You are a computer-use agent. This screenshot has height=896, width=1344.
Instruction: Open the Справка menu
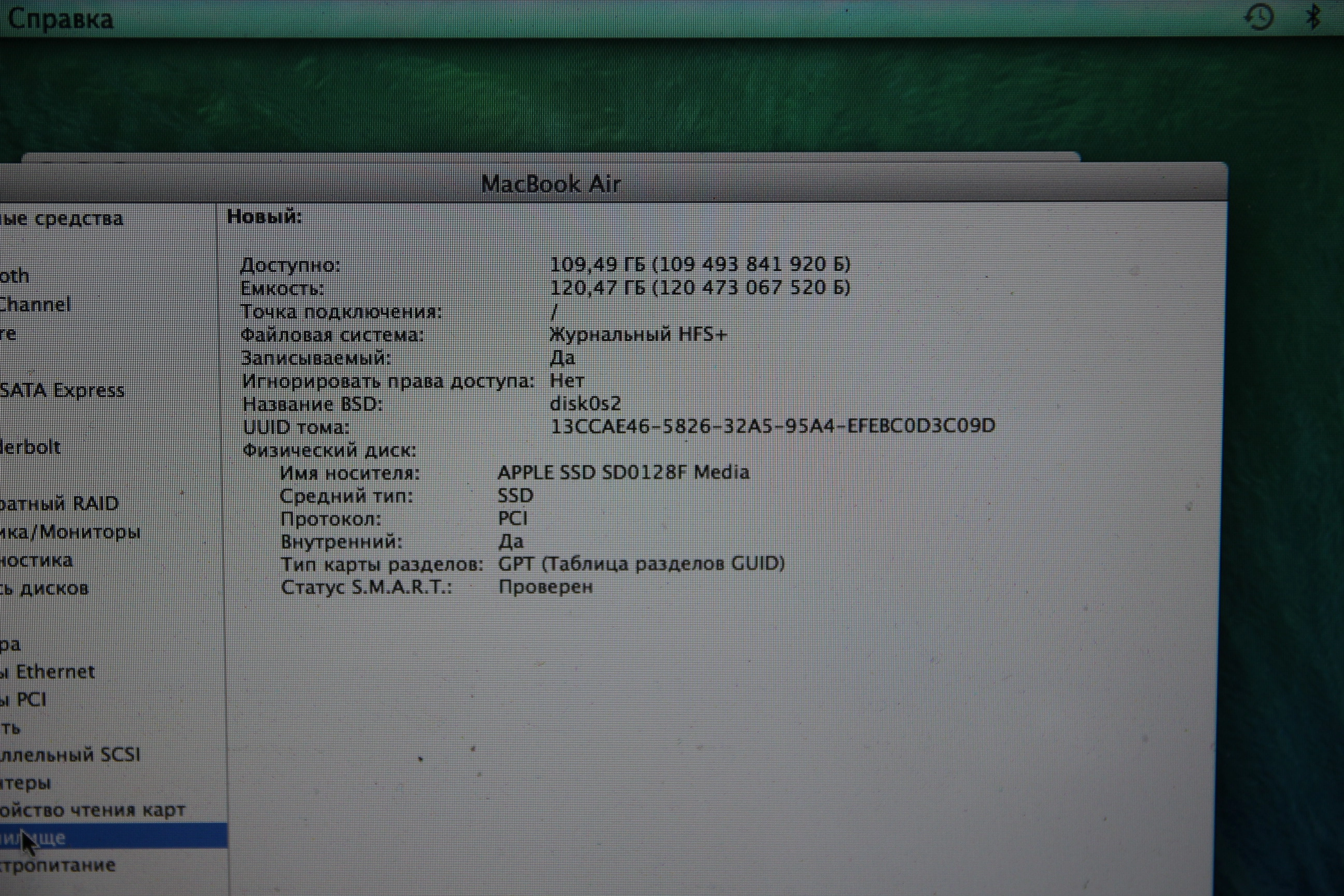point(61,19)
